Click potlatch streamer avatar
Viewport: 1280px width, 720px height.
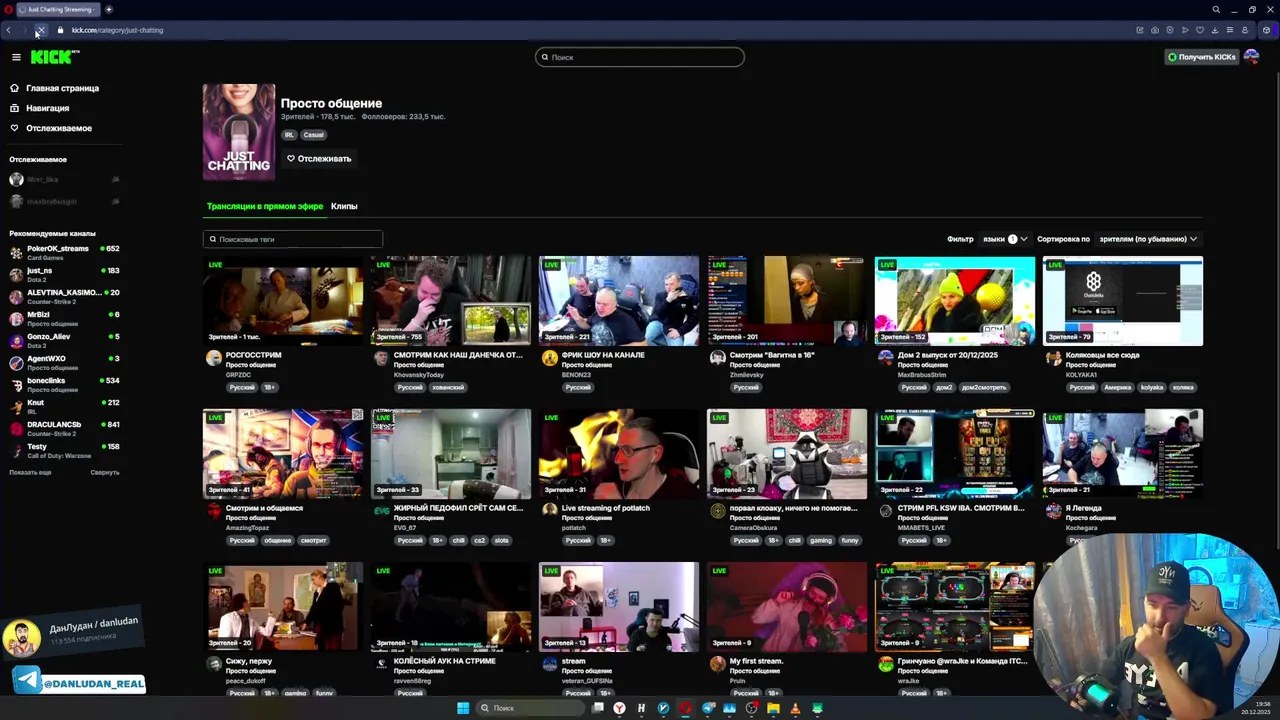coord(549,511)
